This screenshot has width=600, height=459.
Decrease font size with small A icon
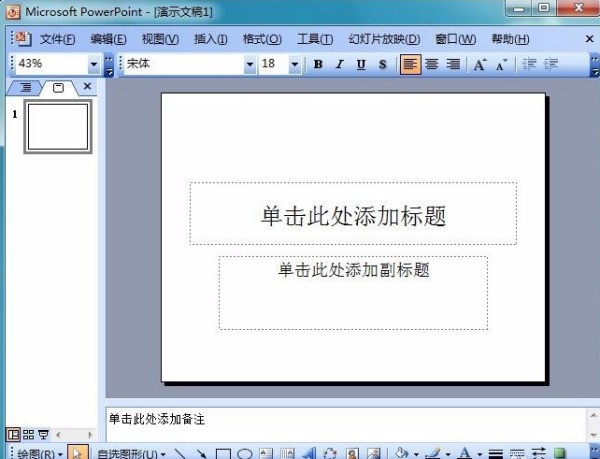pyautogui.click(x=502, y=64)
